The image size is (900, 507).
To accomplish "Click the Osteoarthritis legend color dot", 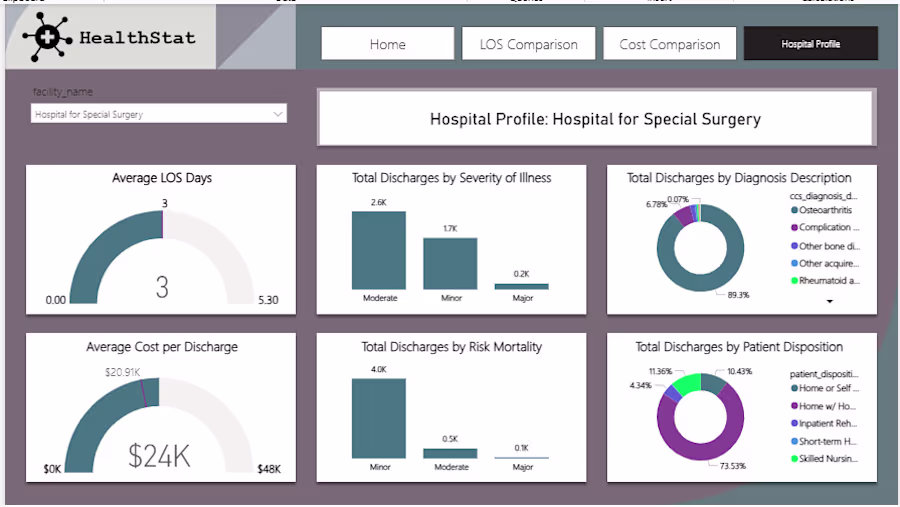I will (793, 209).
